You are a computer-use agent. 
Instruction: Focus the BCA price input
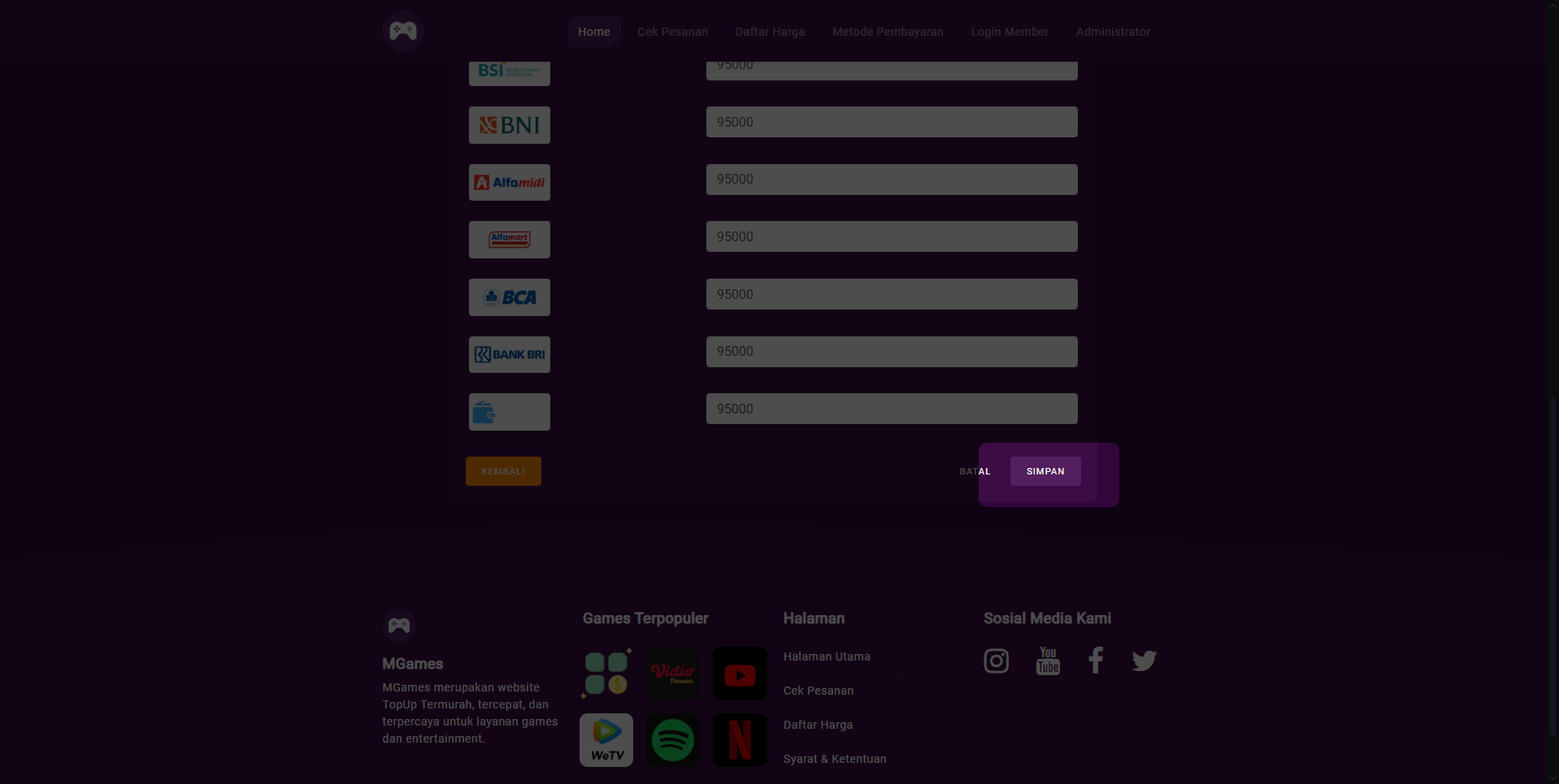[x=892, y=294]
